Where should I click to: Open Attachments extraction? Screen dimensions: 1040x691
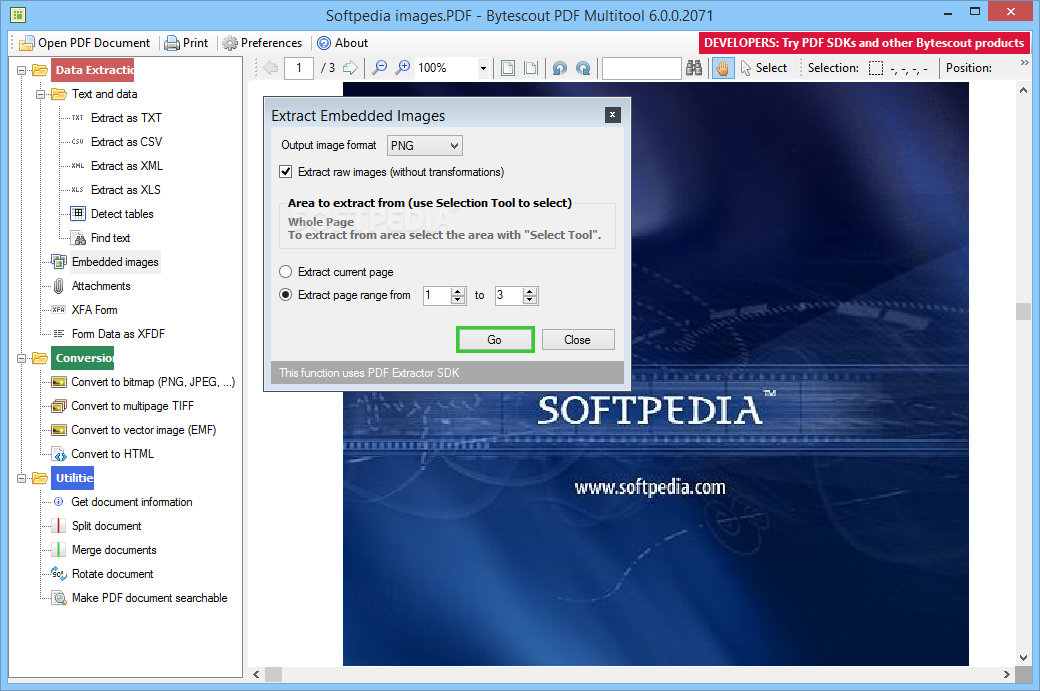coord(101,286)
